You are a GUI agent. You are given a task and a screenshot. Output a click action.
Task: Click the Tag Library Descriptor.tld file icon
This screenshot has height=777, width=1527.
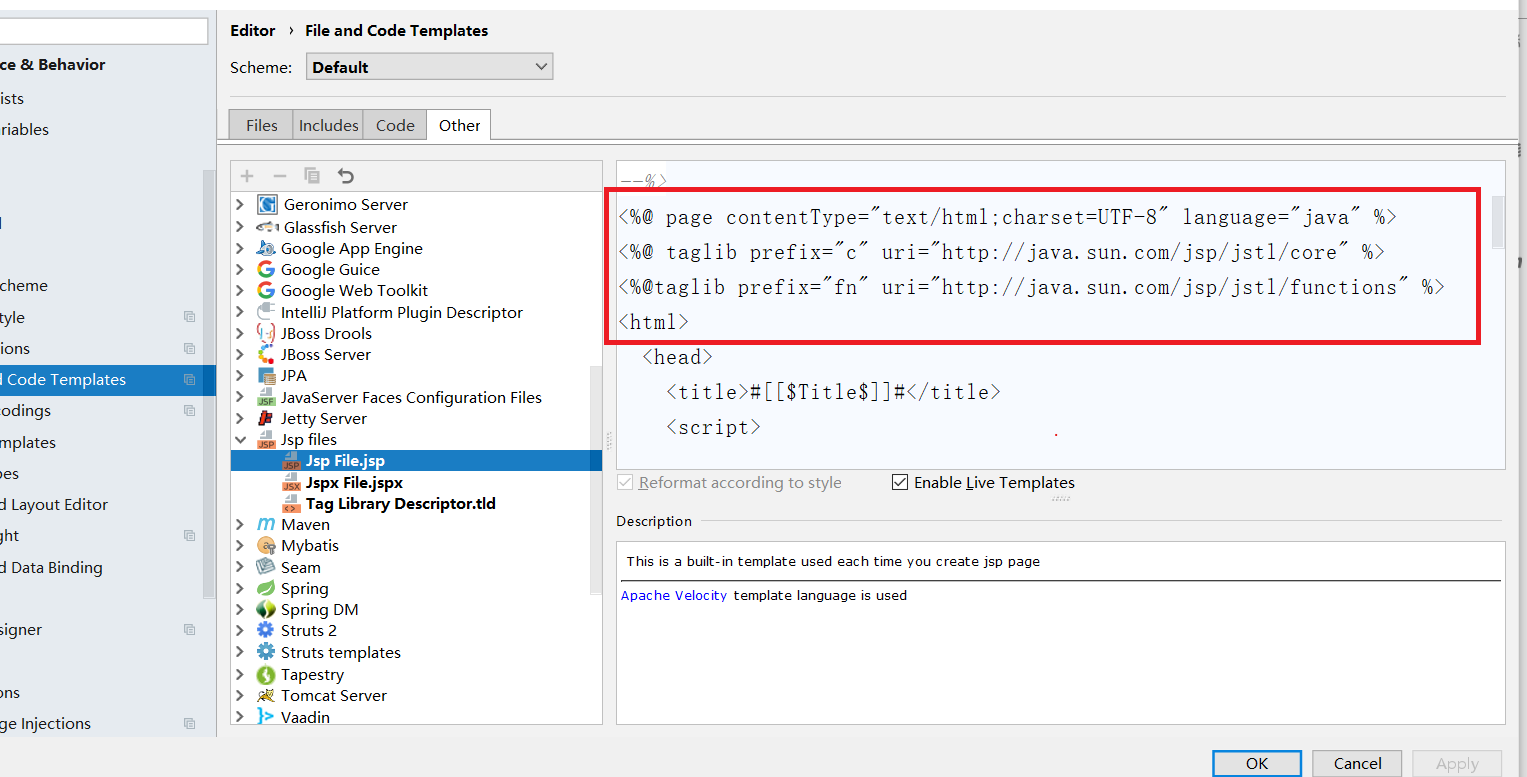(x=291, y=503)
